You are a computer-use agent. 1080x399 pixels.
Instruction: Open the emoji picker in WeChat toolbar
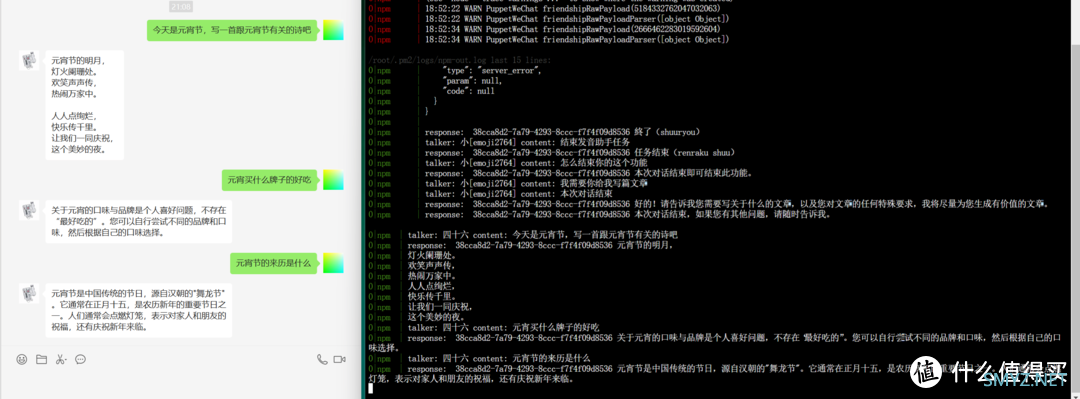click(x=22, y=359)
